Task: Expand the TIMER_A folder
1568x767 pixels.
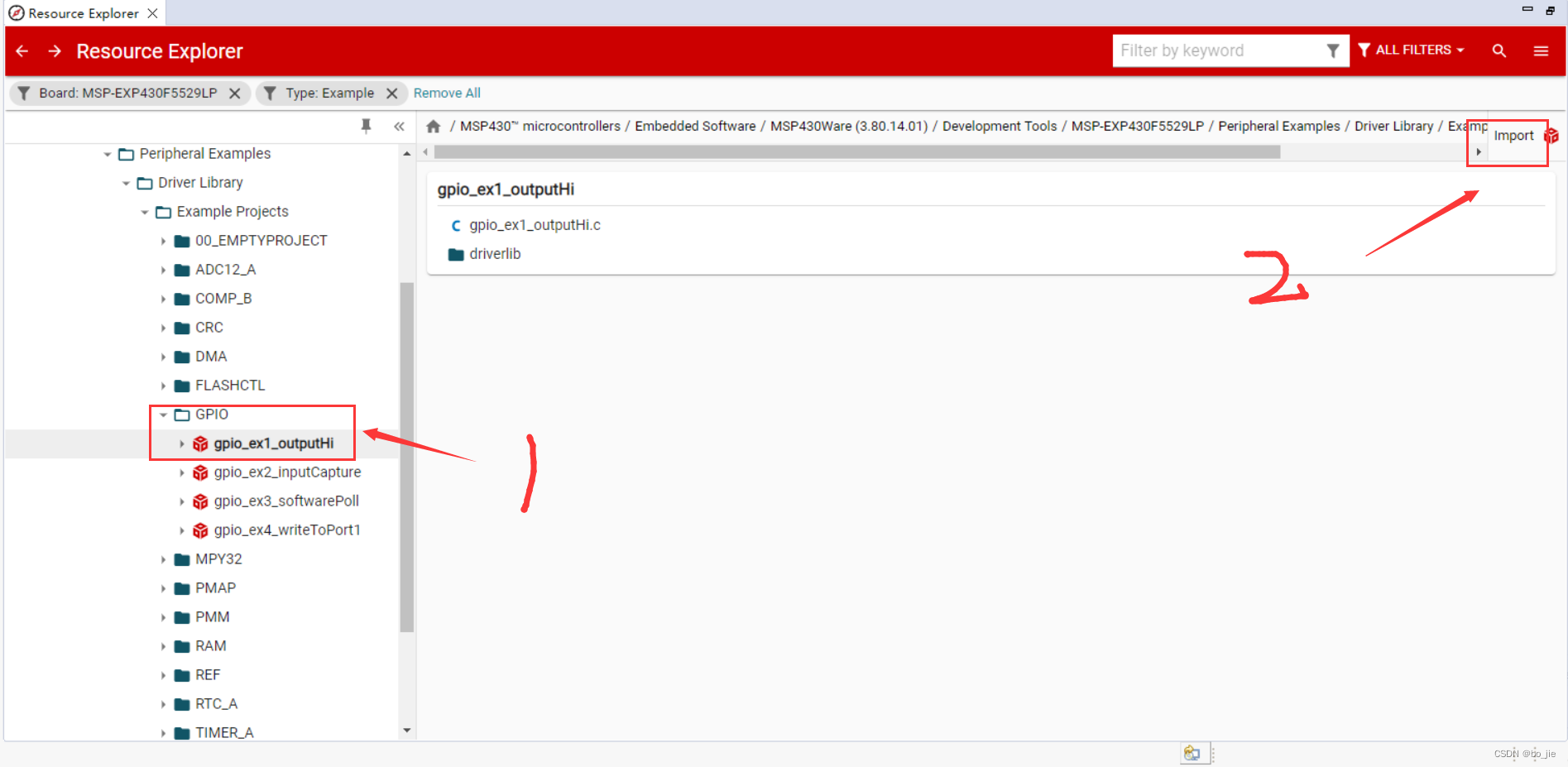Action: [163, 732]
